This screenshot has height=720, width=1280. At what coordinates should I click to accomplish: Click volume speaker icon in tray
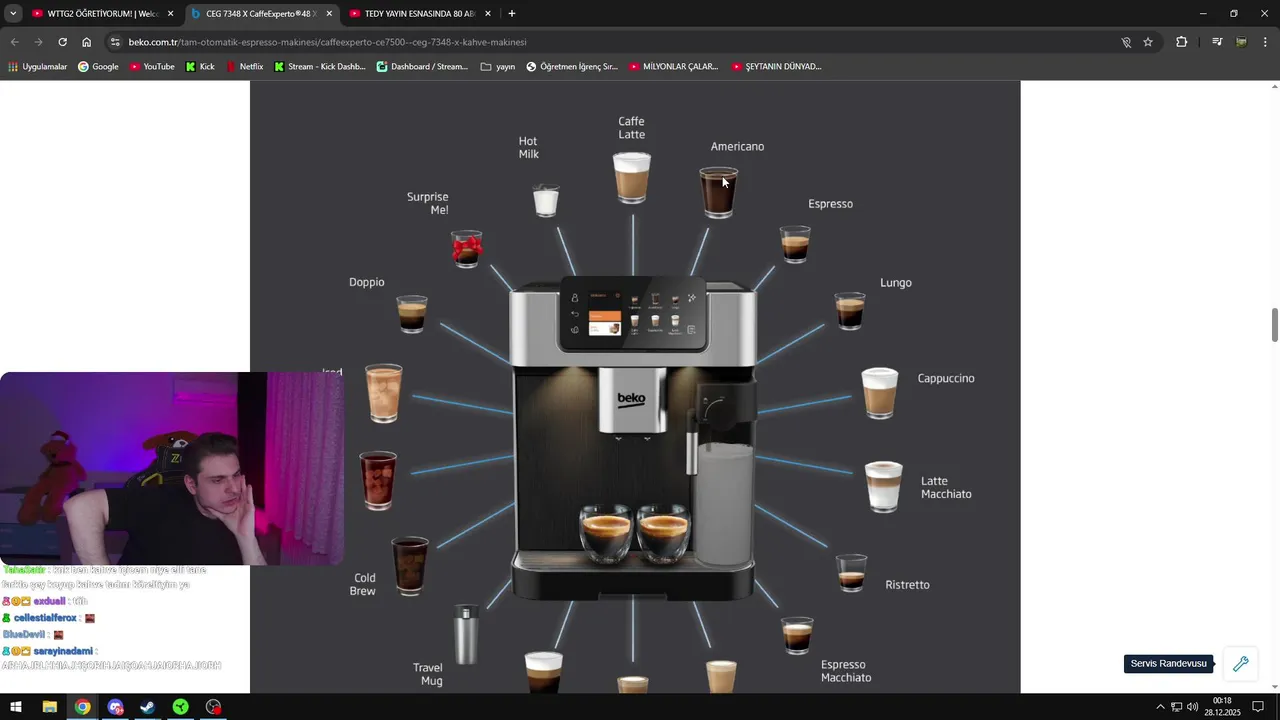coord(1192,707)
